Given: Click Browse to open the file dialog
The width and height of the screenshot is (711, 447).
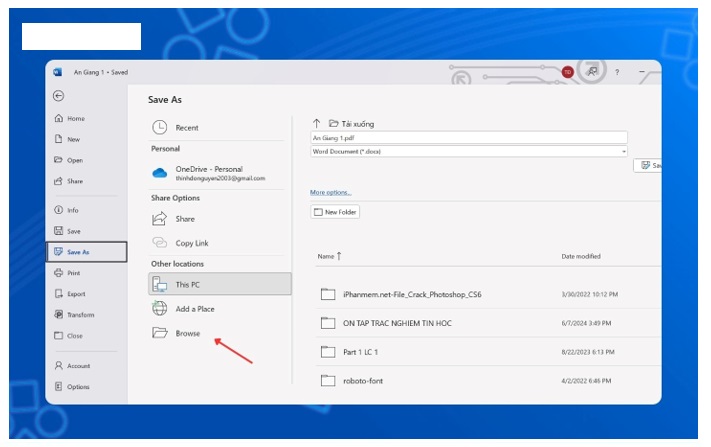Looking at the screenshot, I should click(188, 334).
